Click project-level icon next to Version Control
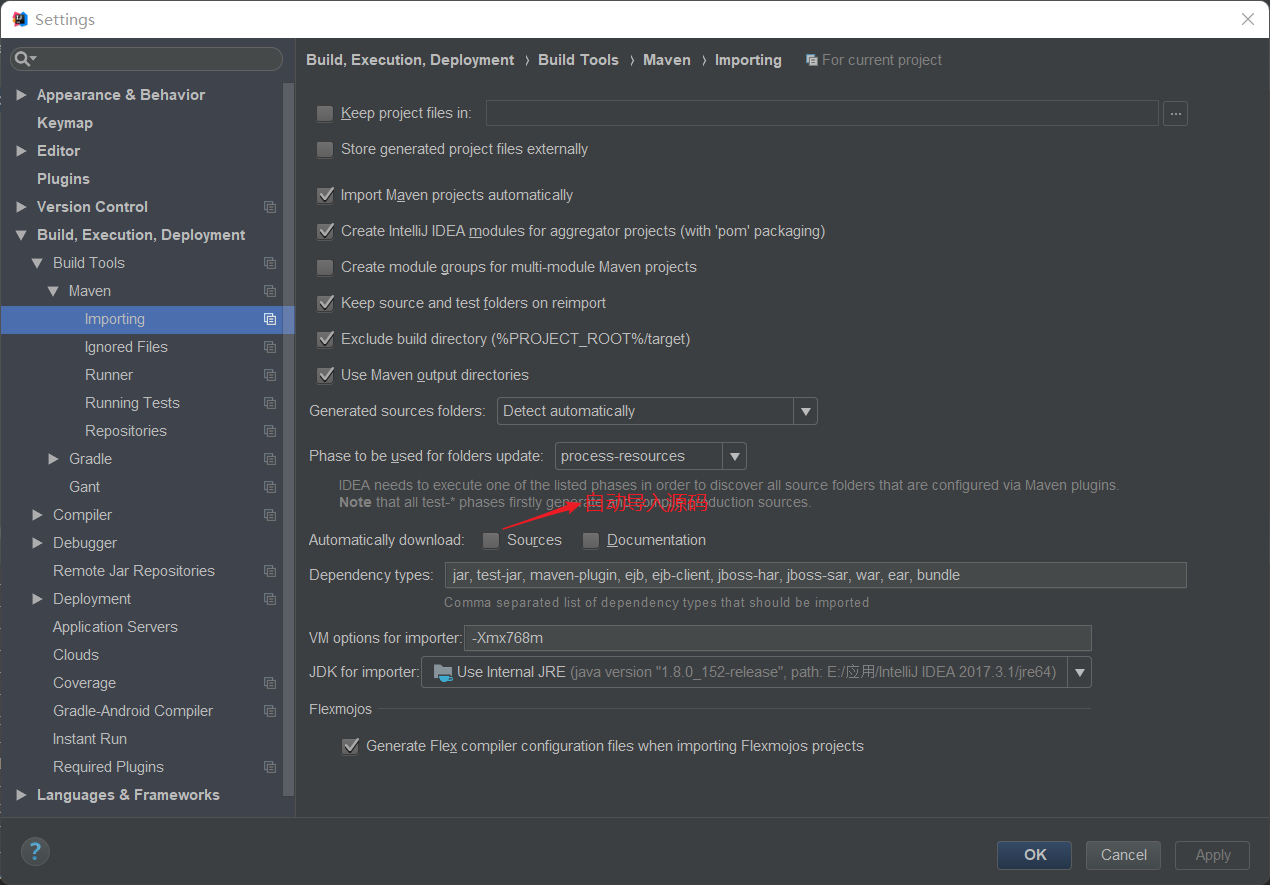The width and height of the screenshot is (1270, 885). pos(270,207)
